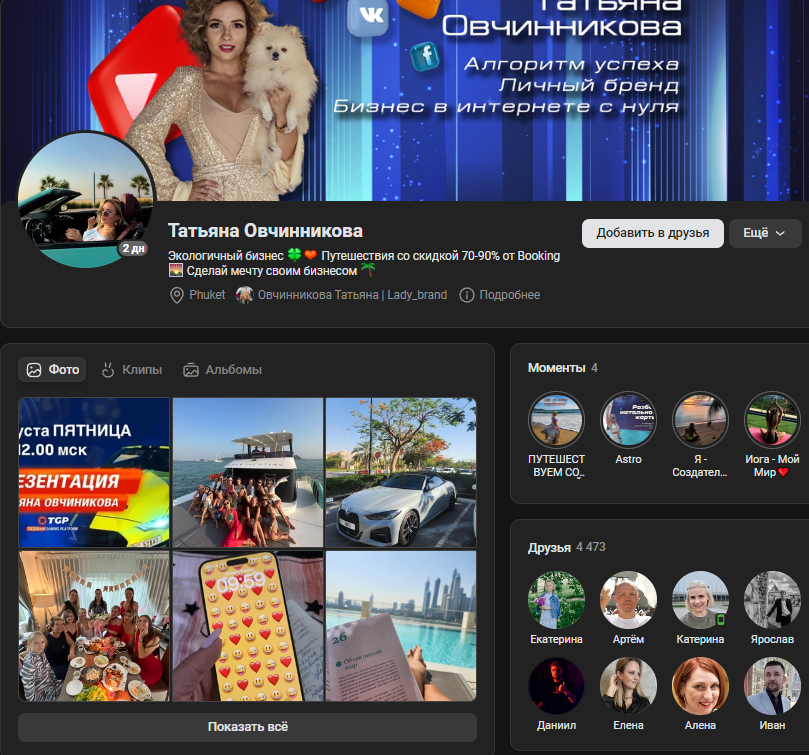Click the info icon beside Подробнее
The image size is (809, 755).
[x=467, y=295]
